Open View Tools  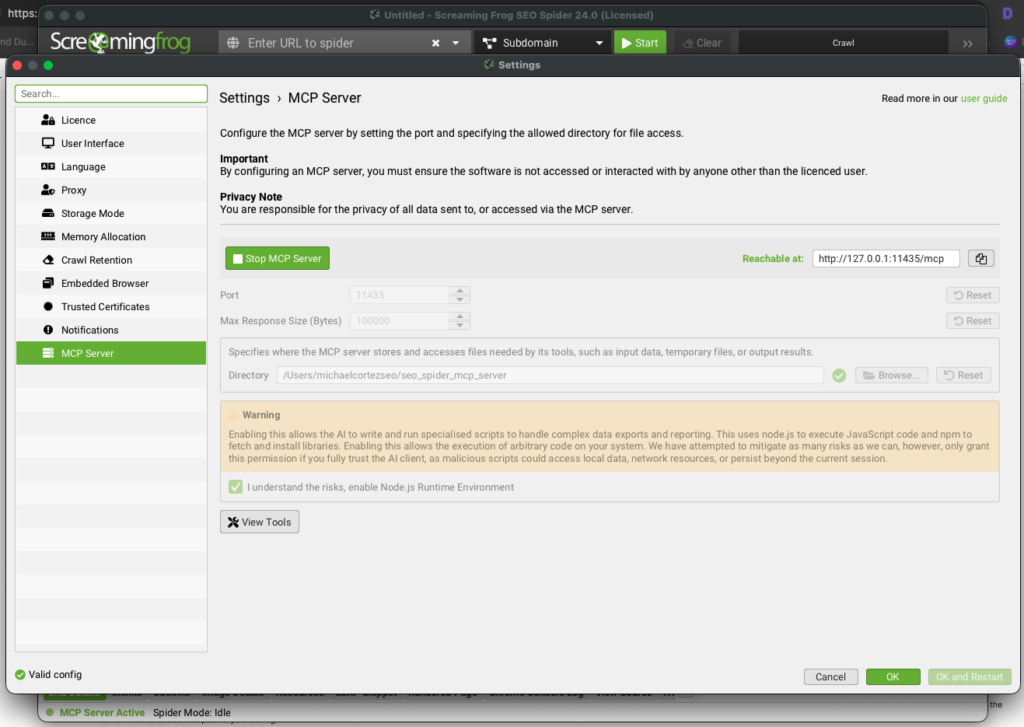[259, 522]
